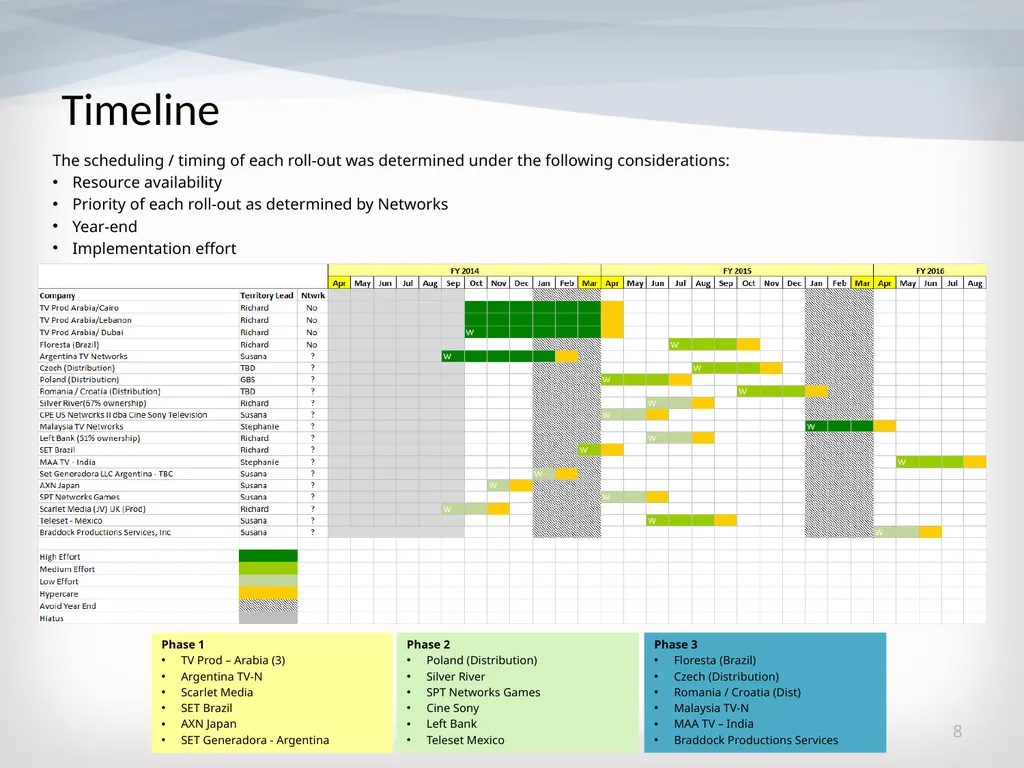
Task: Click 'Teleset Mexico' in Phase 2 list
Action: tap(466, 740)
